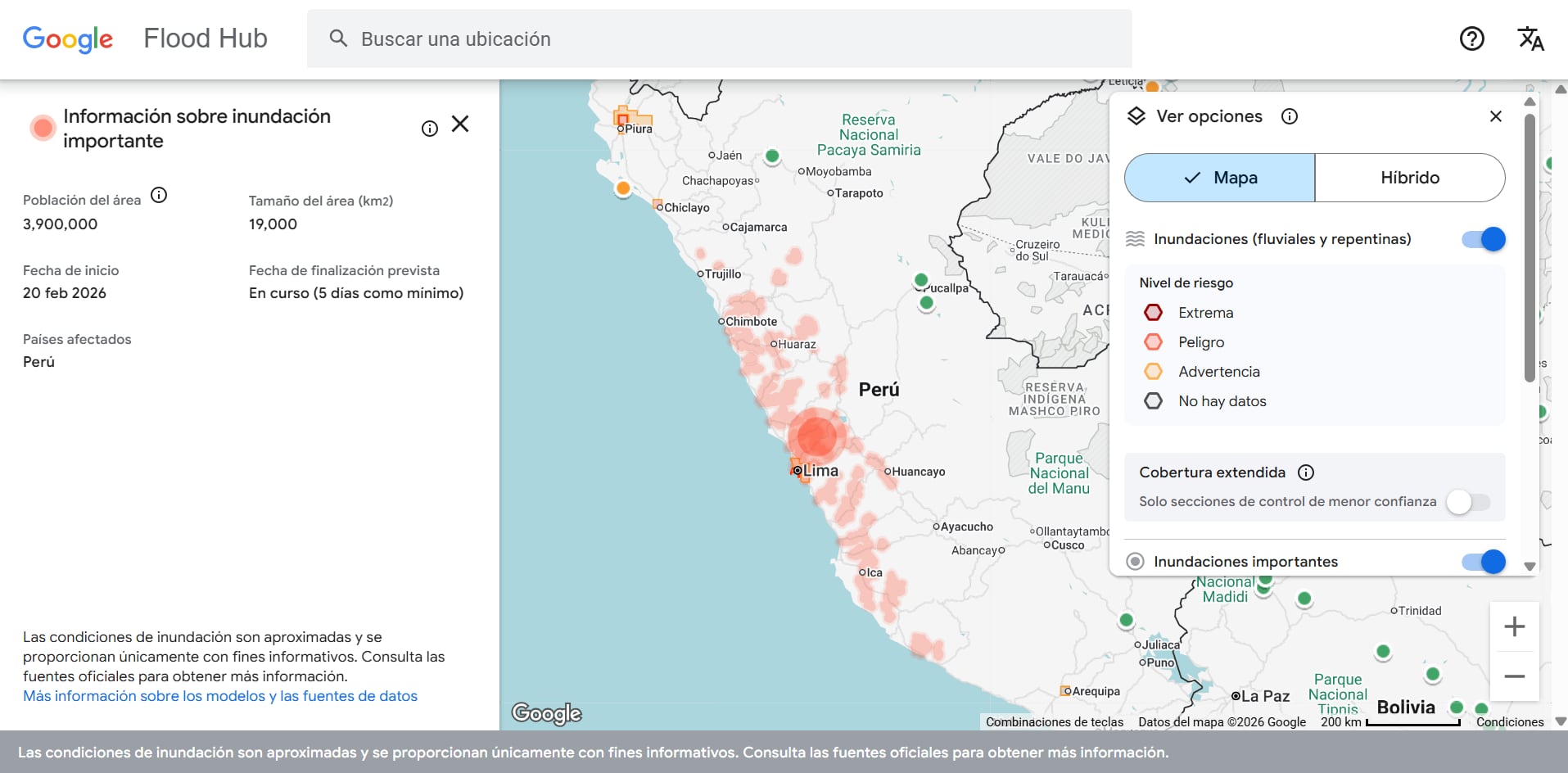Disable the Inundaciones fluviales y repentinas toggle
The image size is (1568, 773).
[1482, 239]
